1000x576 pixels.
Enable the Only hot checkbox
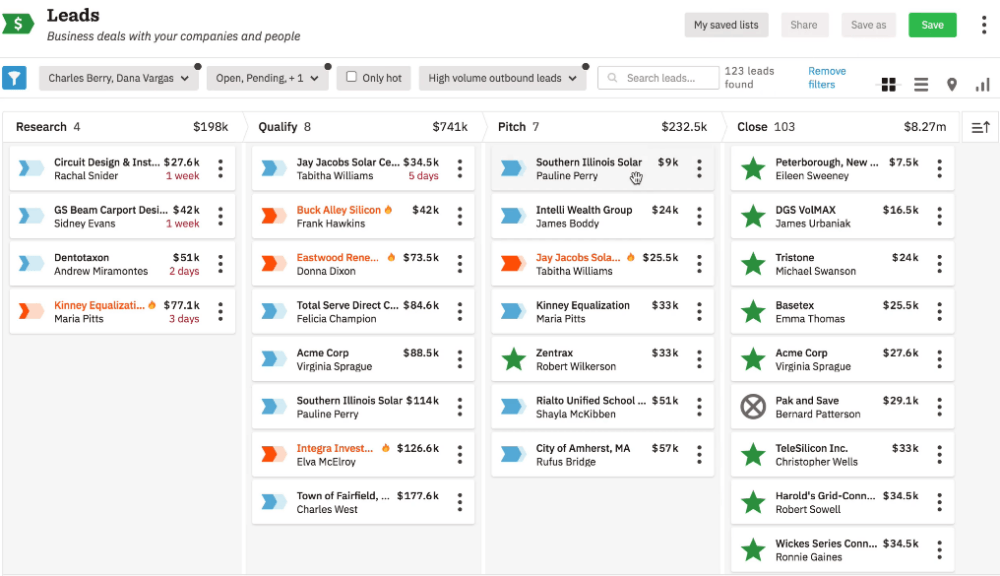pos(352,77)
